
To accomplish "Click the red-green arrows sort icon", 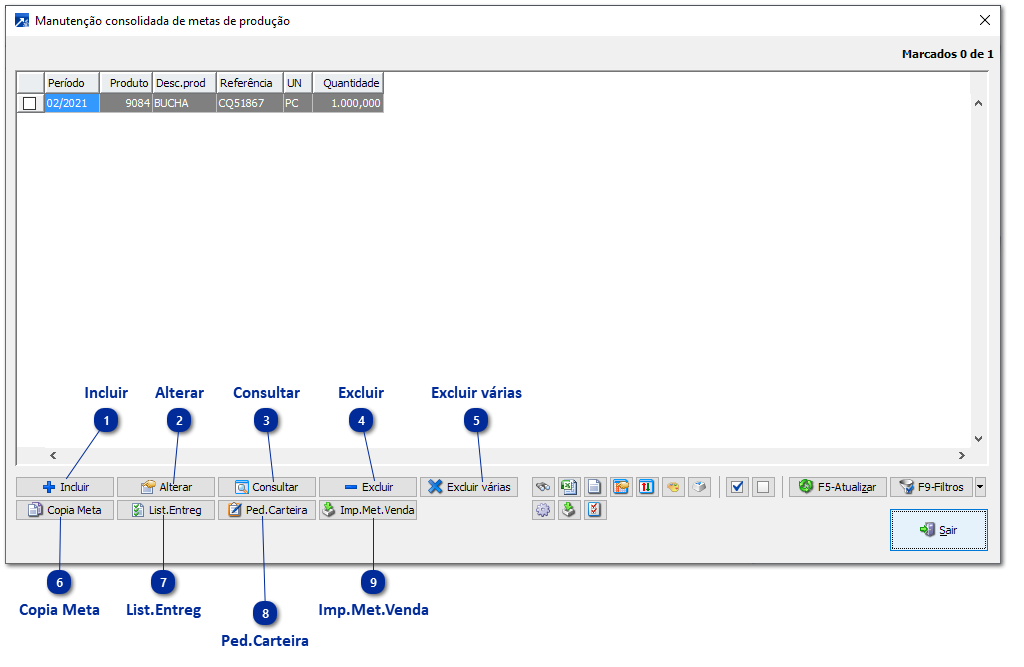I will click(x=647, y=487).
